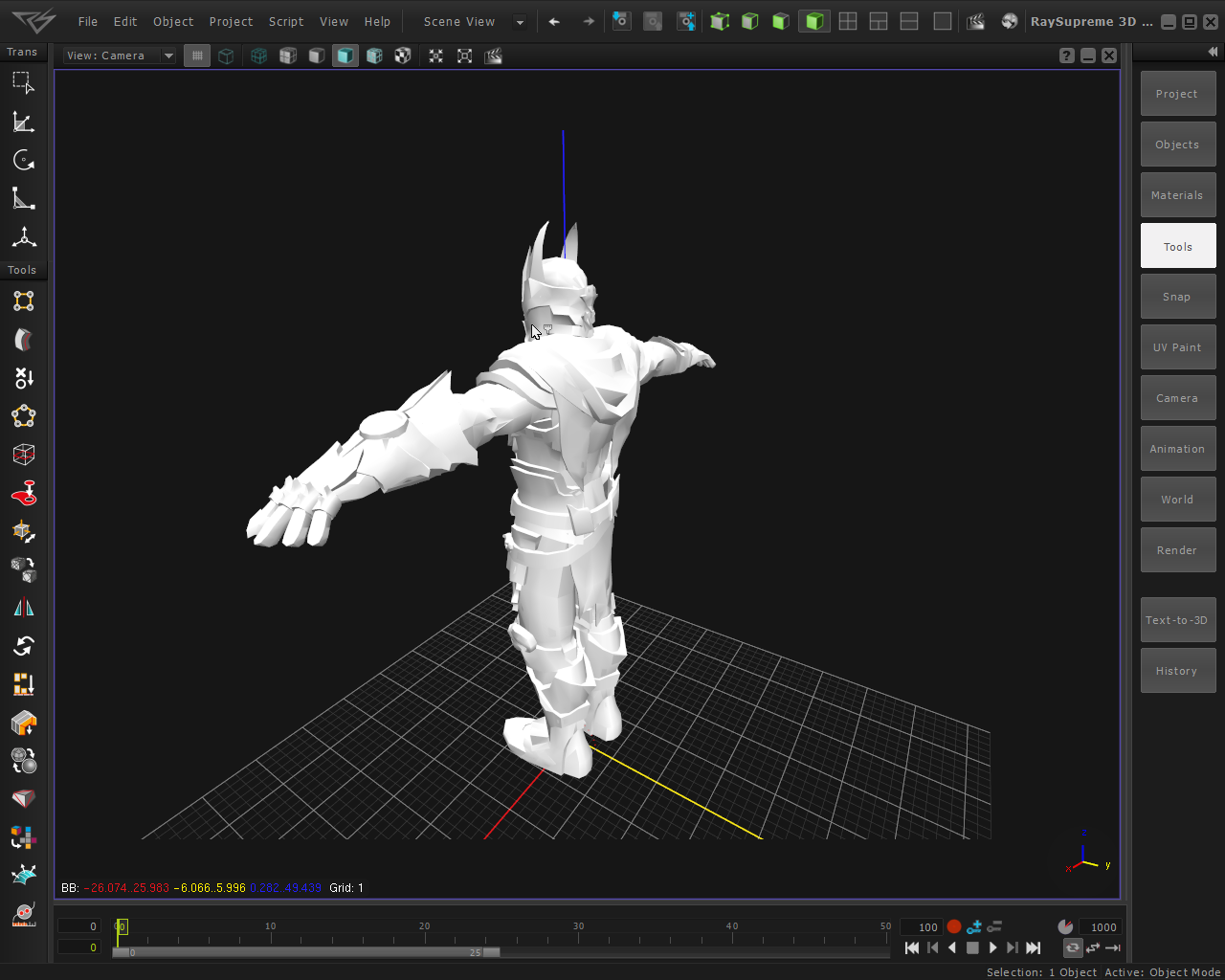
Task: Open the Materials panel
Action: click(x=1177, y=195)
